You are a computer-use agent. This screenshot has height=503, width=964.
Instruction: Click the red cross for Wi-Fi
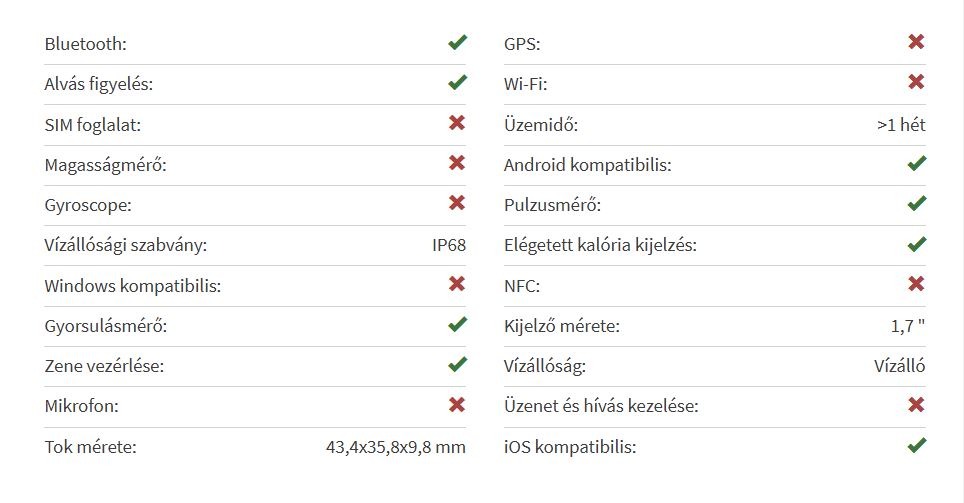916,82
